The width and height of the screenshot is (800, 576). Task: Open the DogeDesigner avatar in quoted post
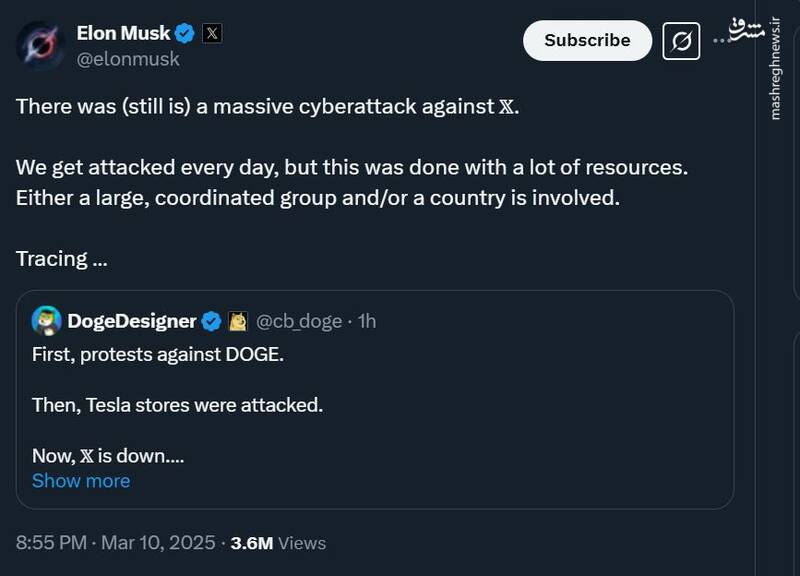click(x=47, y=321)
